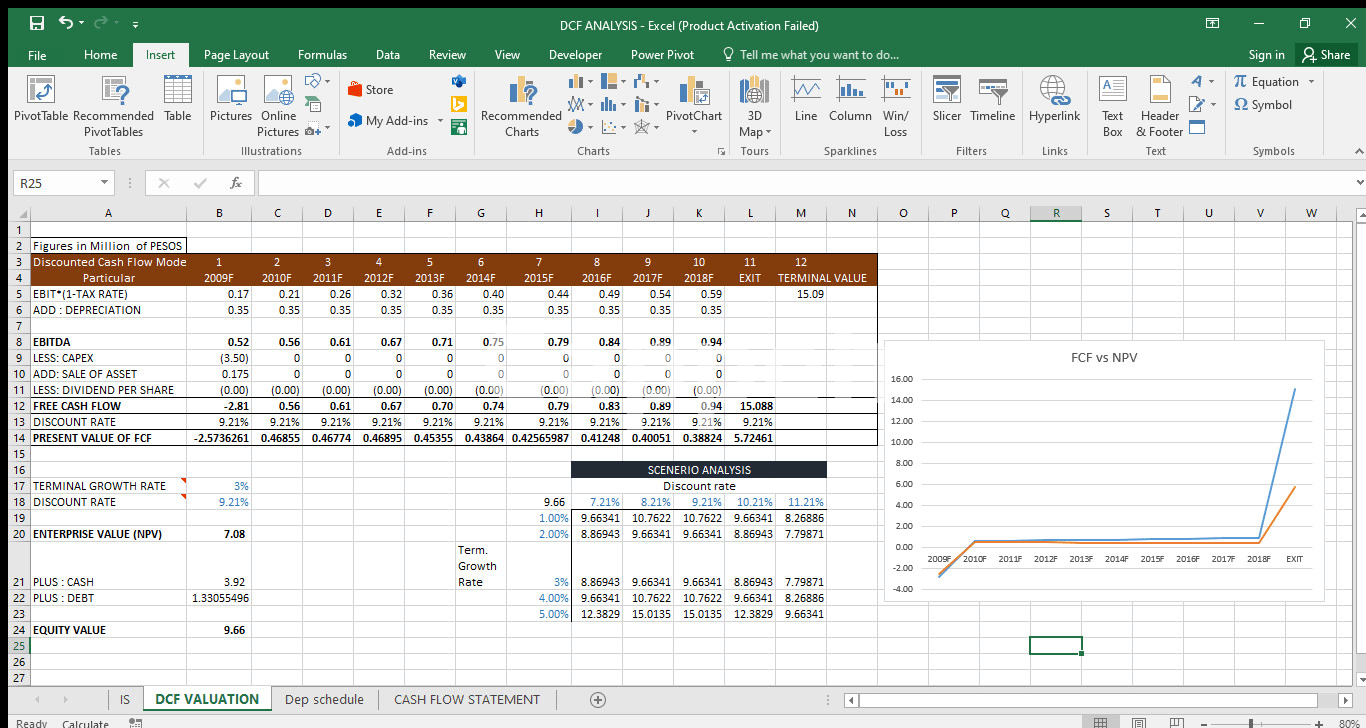Click the Share button
Screen dimensions: 1366x728
coord(1324,55)
